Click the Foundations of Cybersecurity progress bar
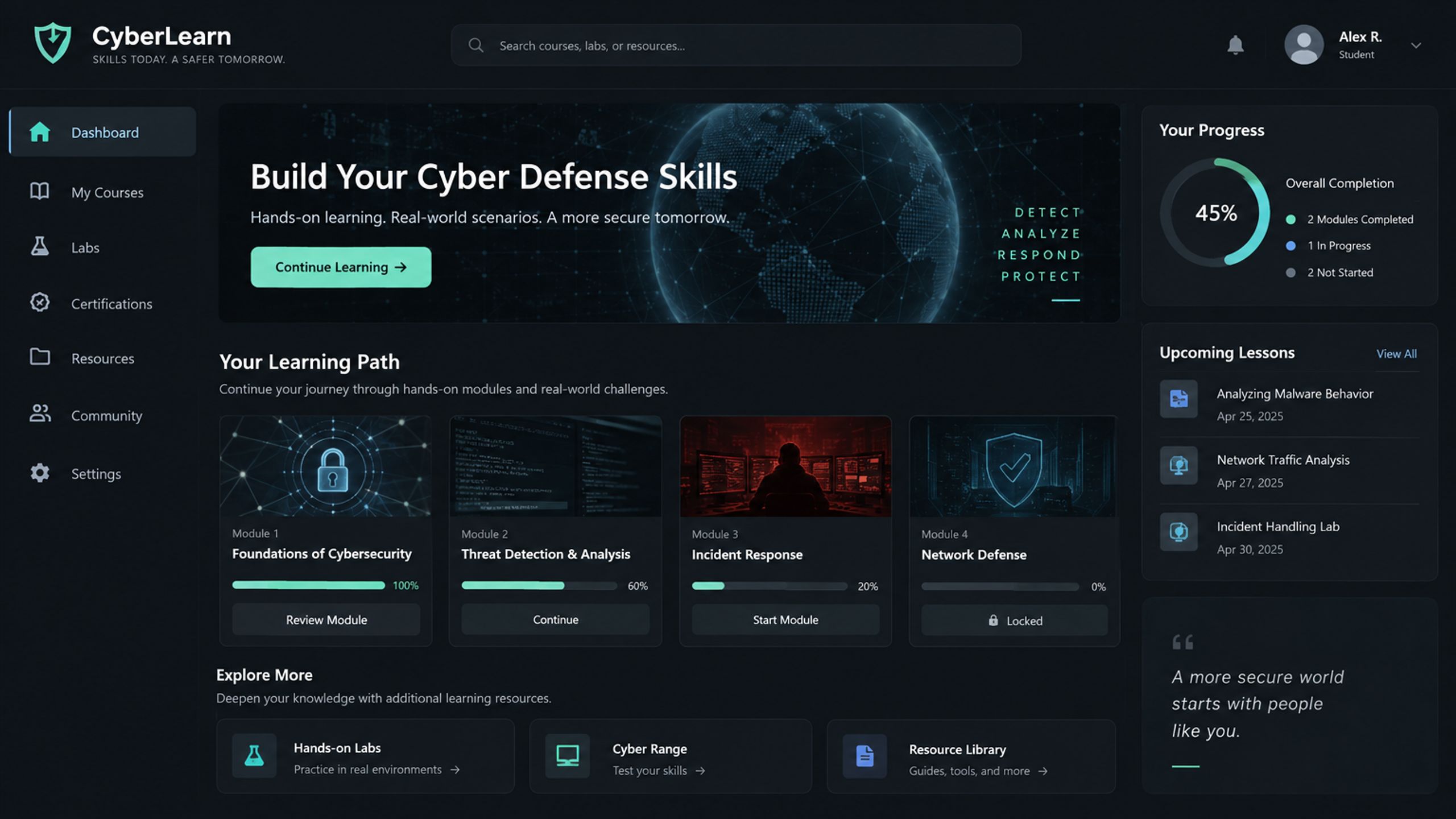 click(x=308, y=585)
